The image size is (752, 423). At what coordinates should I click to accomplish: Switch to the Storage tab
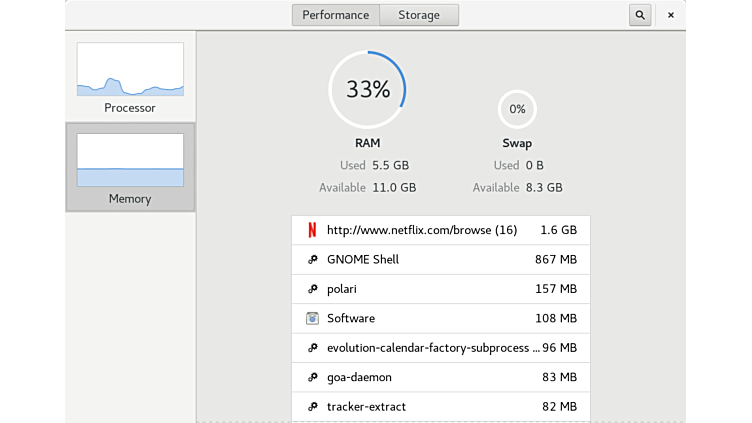tap(419, 15)
